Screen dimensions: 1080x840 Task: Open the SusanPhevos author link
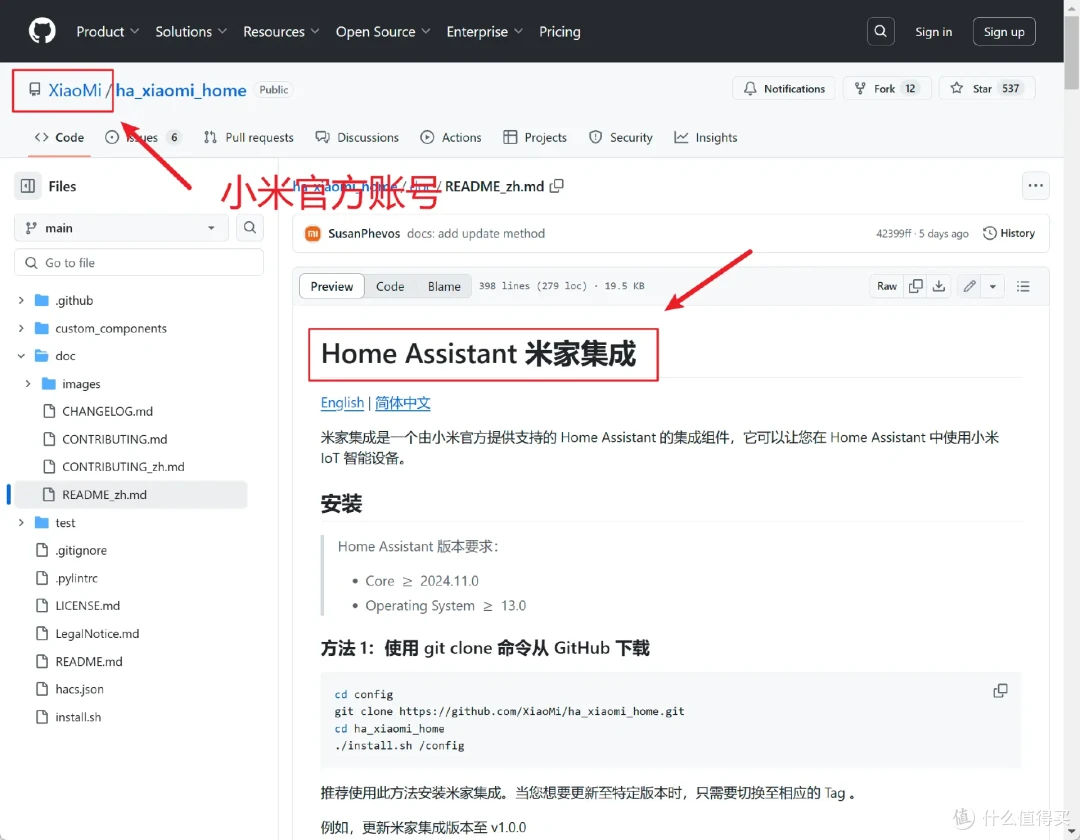coord(364,233)
